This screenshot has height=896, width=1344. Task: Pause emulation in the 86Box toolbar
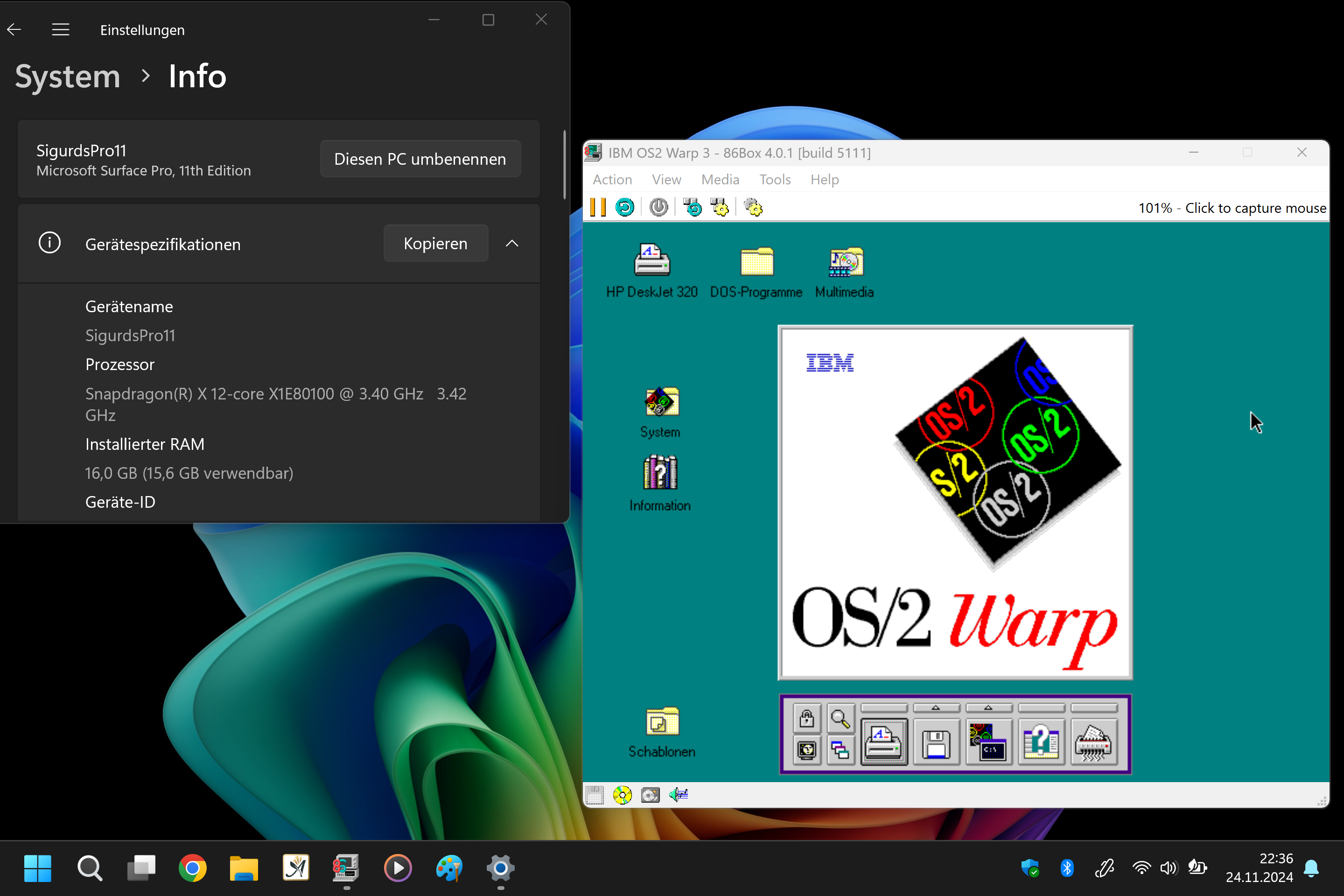pos(598,207)
